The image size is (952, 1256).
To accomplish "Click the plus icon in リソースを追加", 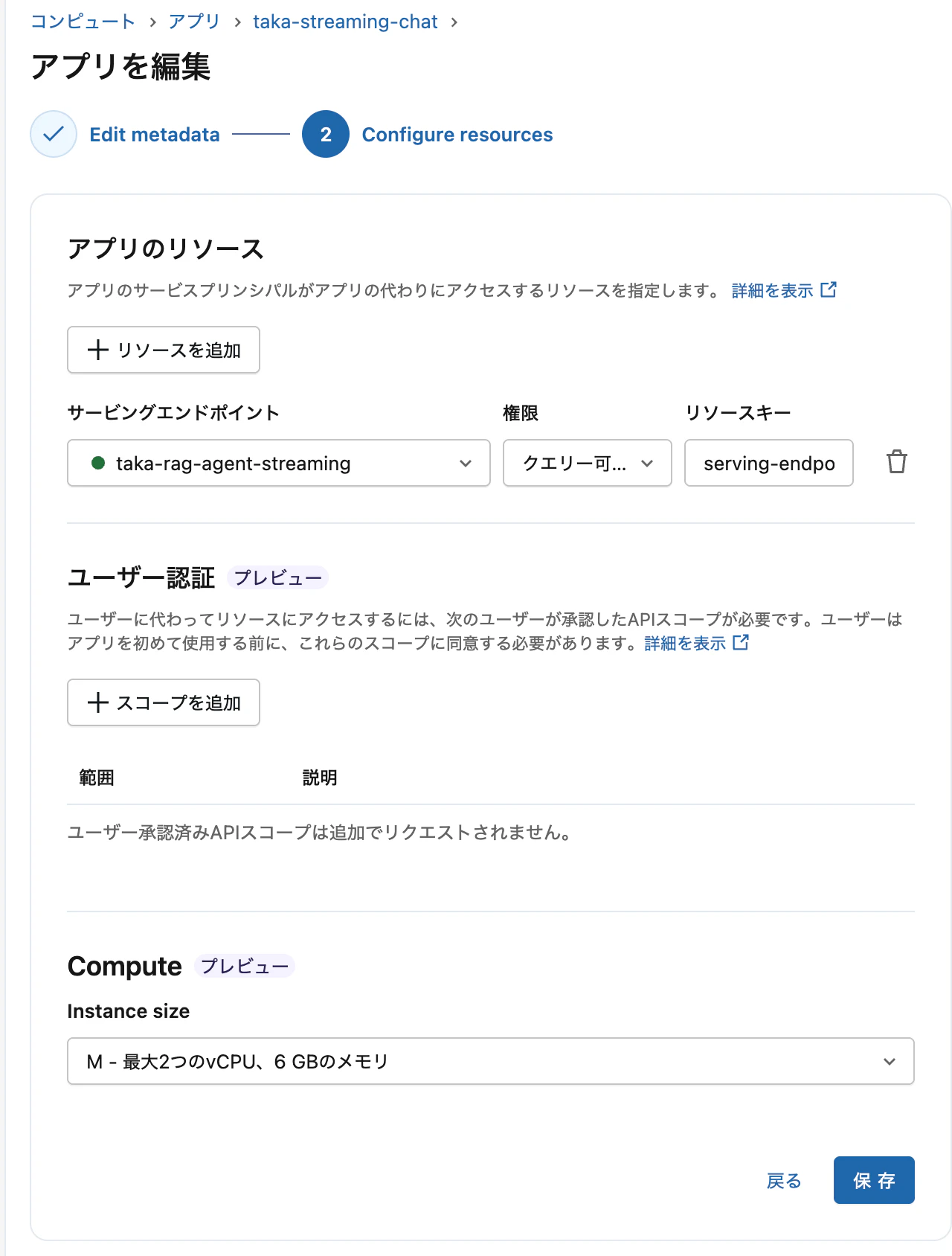I will click(98, 350).
